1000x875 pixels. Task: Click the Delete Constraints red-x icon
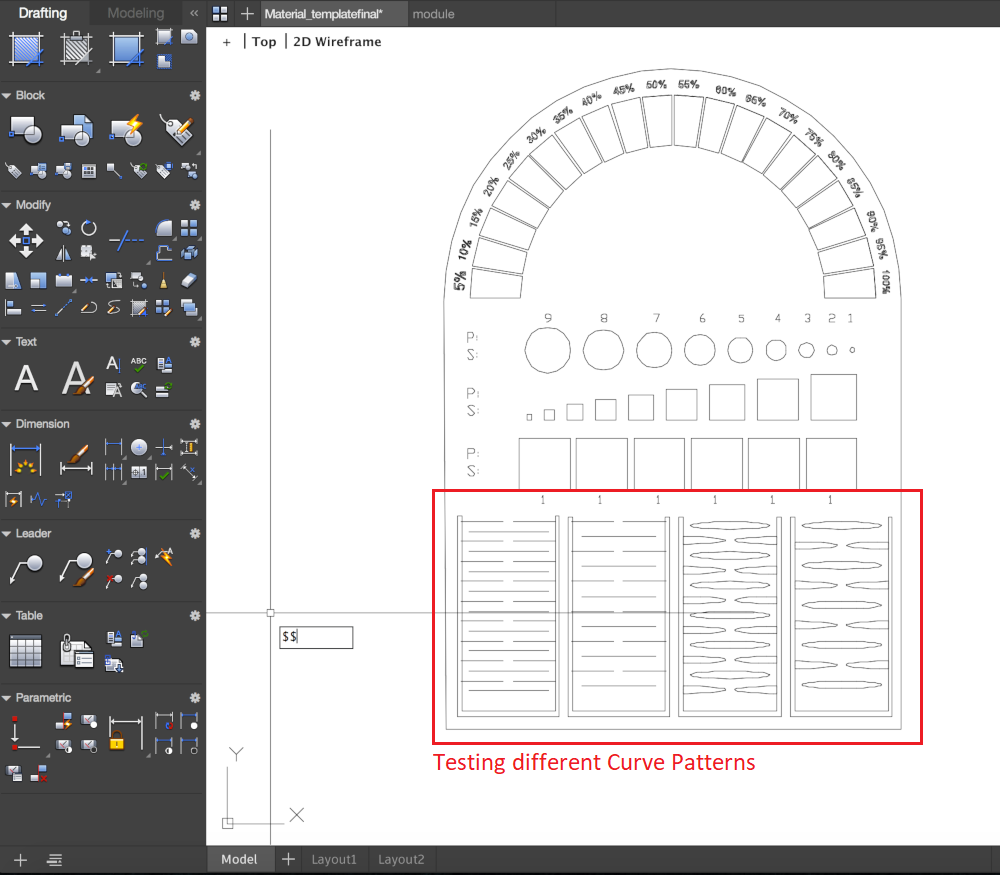coord(38,774)
